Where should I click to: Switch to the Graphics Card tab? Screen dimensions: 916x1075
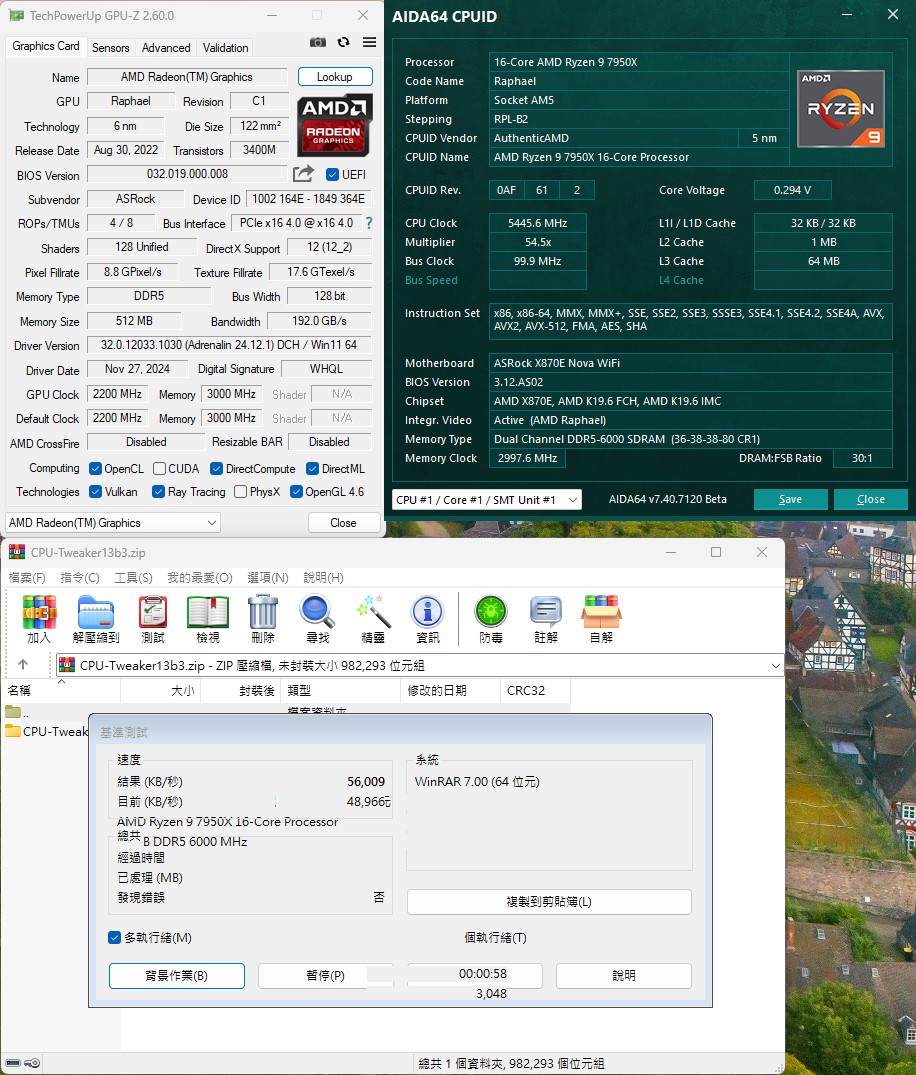point(46,46)
